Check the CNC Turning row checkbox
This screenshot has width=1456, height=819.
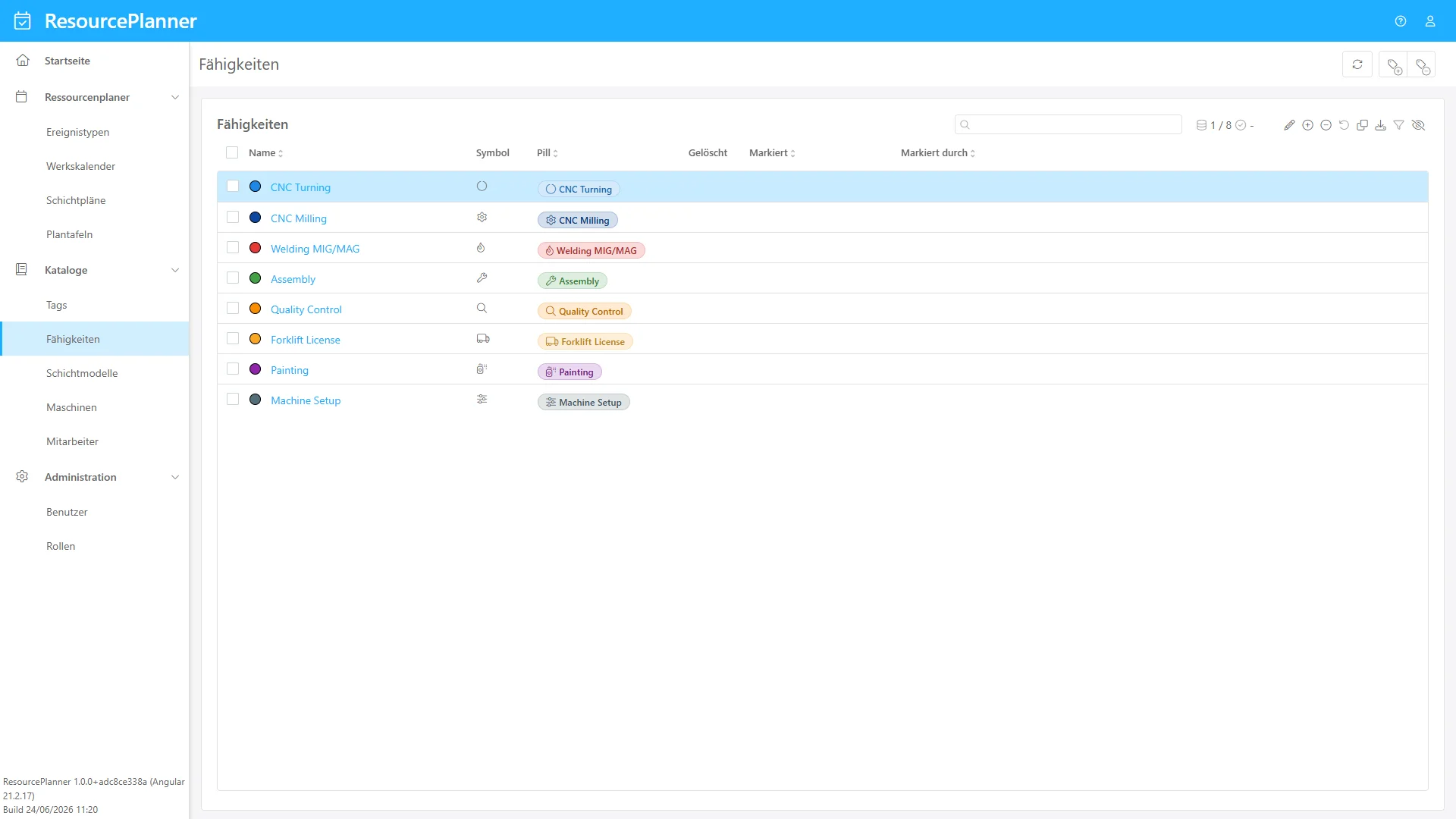(x=233, y=186)
